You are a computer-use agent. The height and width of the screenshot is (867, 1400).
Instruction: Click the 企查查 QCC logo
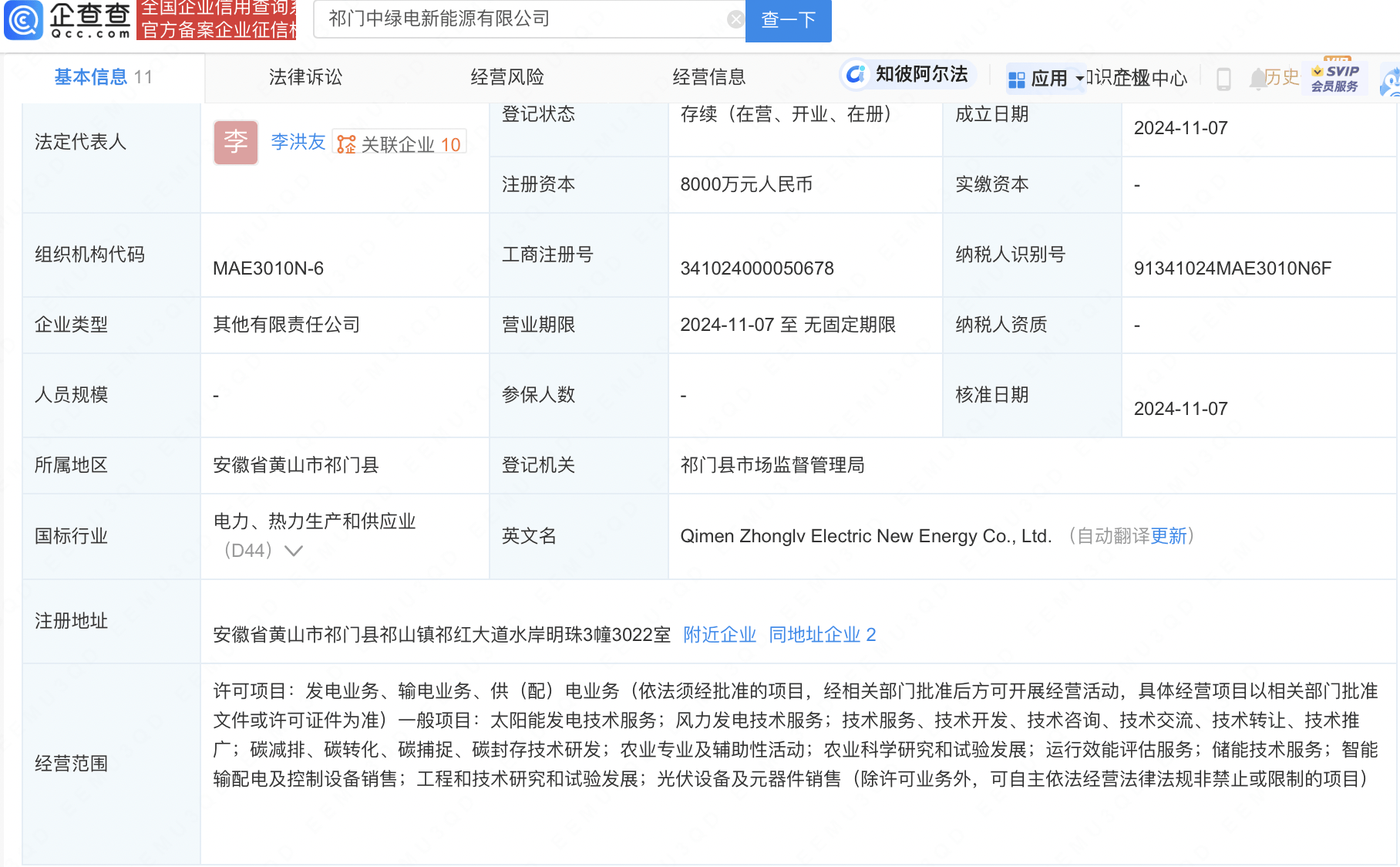tap(68, 20)
